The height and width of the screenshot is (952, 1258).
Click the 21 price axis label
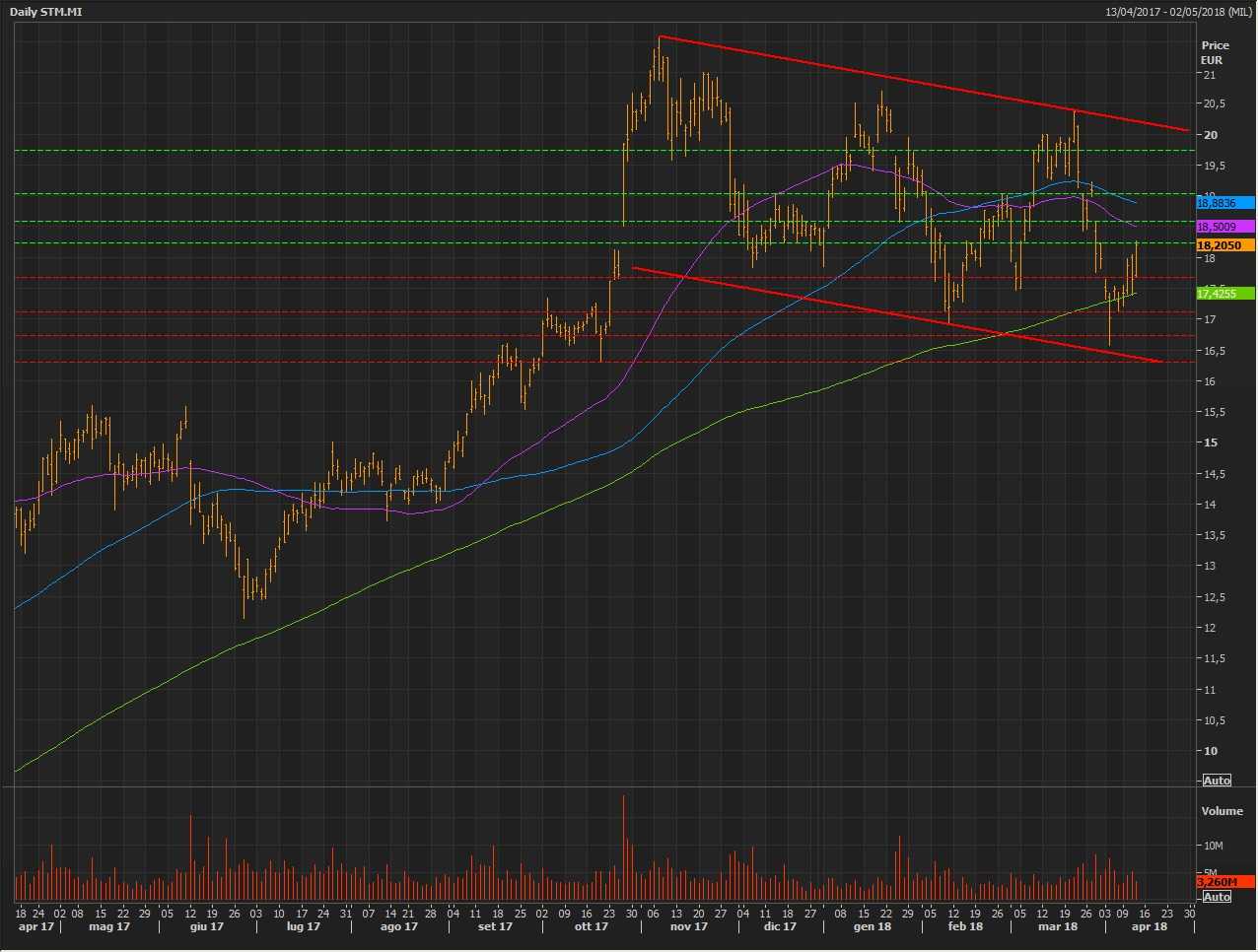pos(1209,75)
